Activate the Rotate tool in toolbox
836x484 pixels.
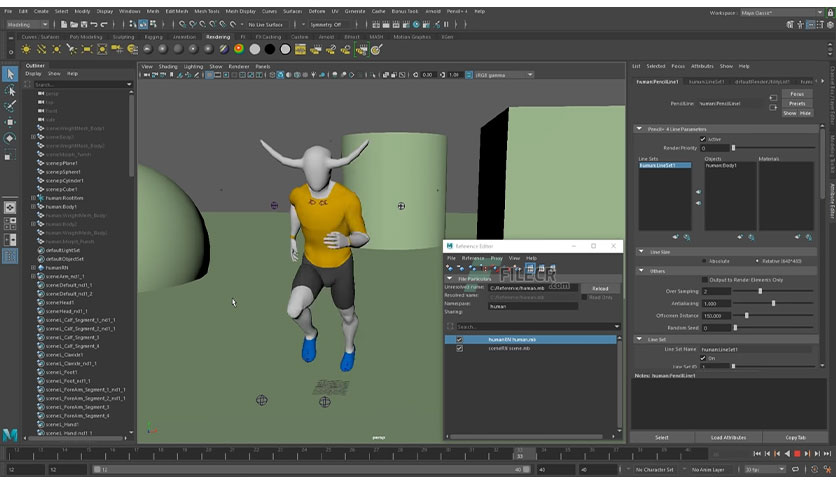(10, 138)
